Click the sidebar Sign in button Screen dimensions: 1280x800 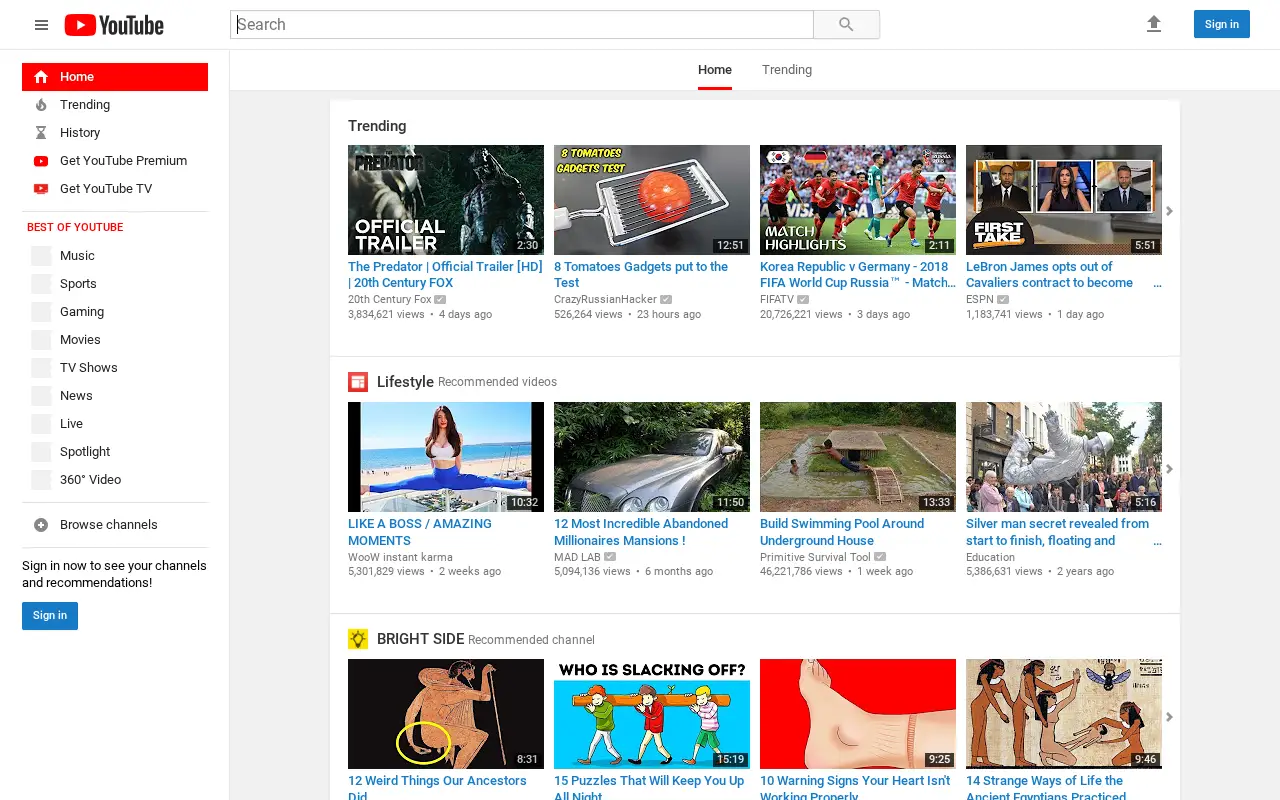click(x=50, y=616)
